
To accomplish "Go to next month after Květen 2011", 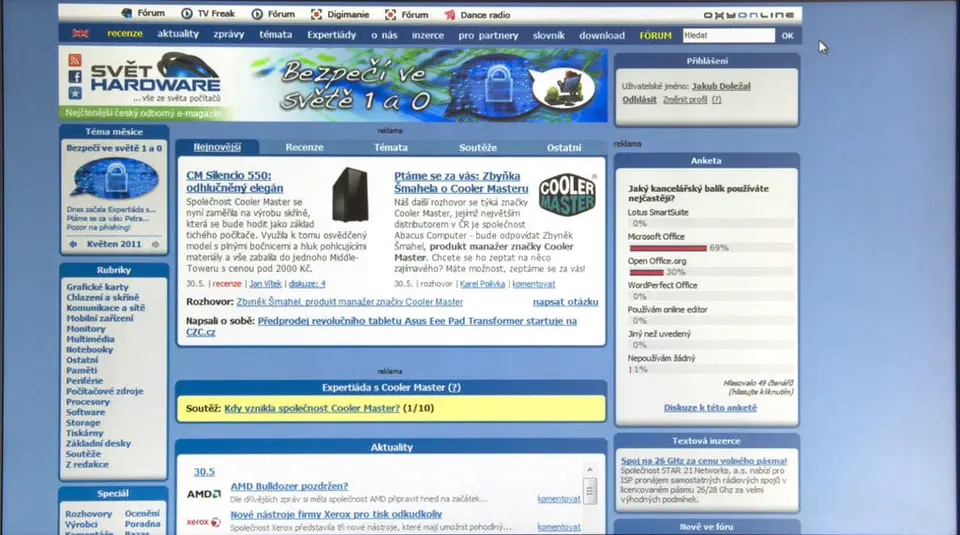I will tap(156, 244).
